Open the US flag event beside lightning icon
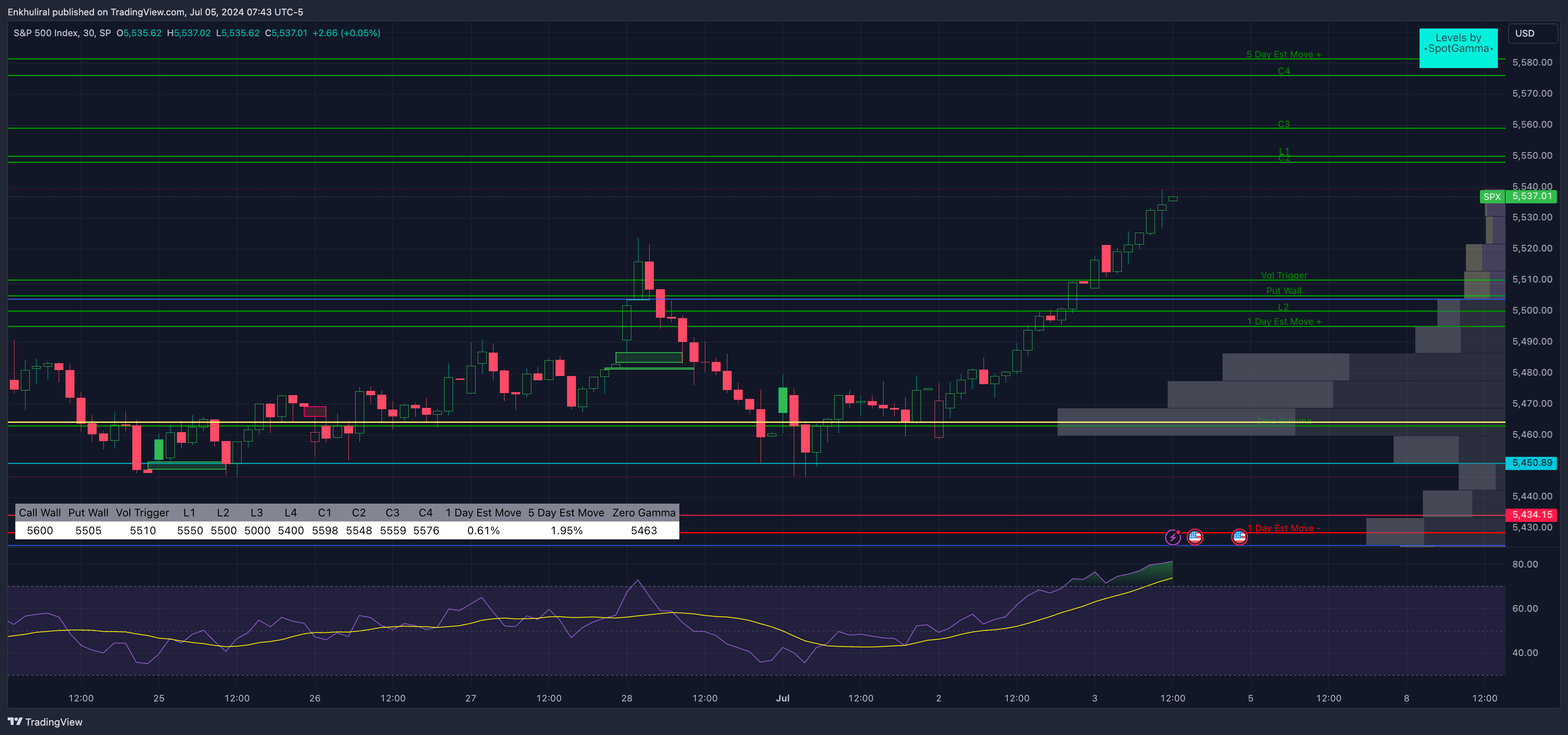 click(1194, 537)
